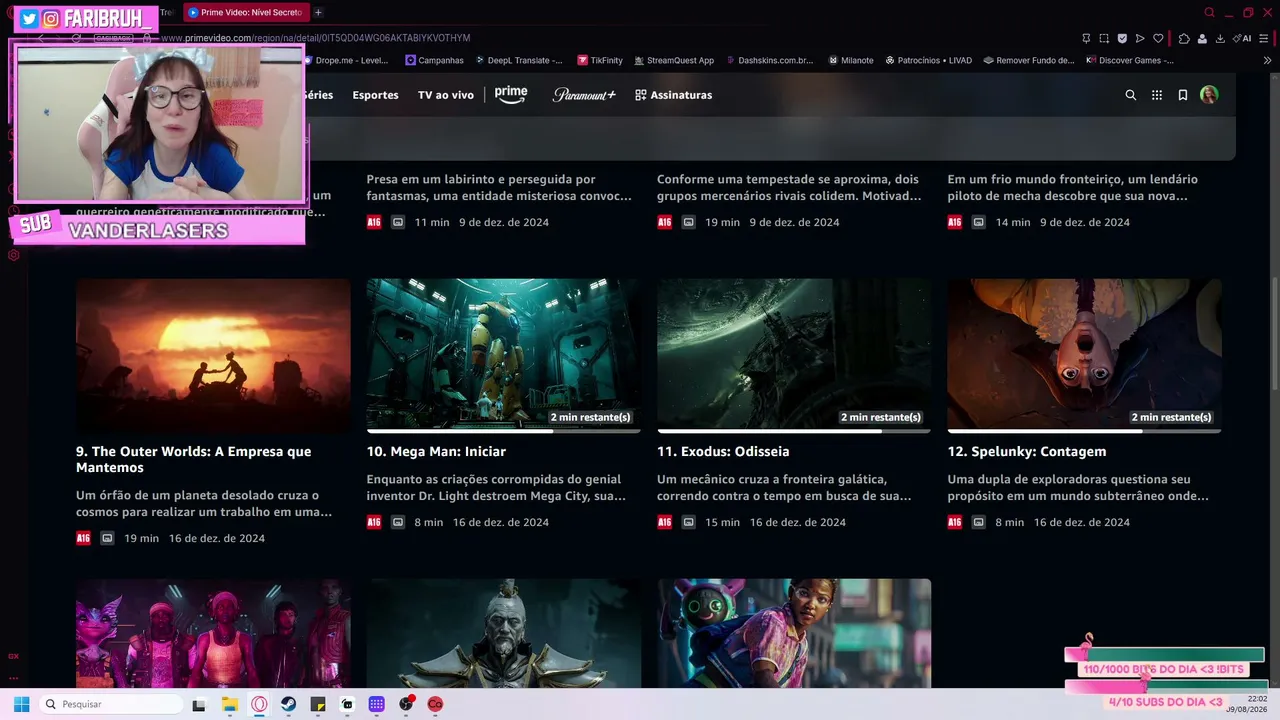Viewport: 1280px width, 720px height.
Task: Open the TikFinity bookmark
Action: point(600,60)
